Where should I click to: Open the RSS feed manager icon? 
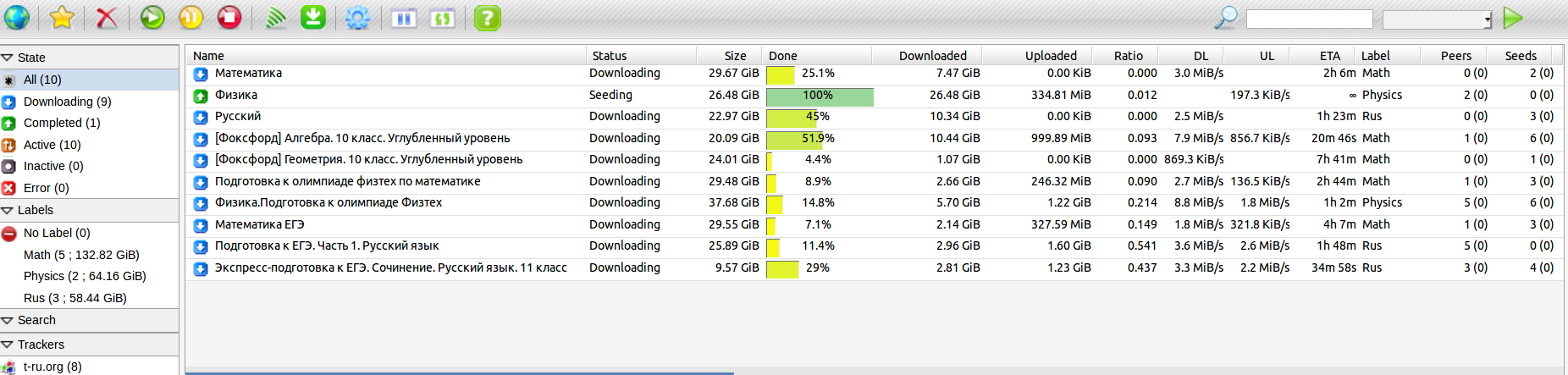pos(275,18)
